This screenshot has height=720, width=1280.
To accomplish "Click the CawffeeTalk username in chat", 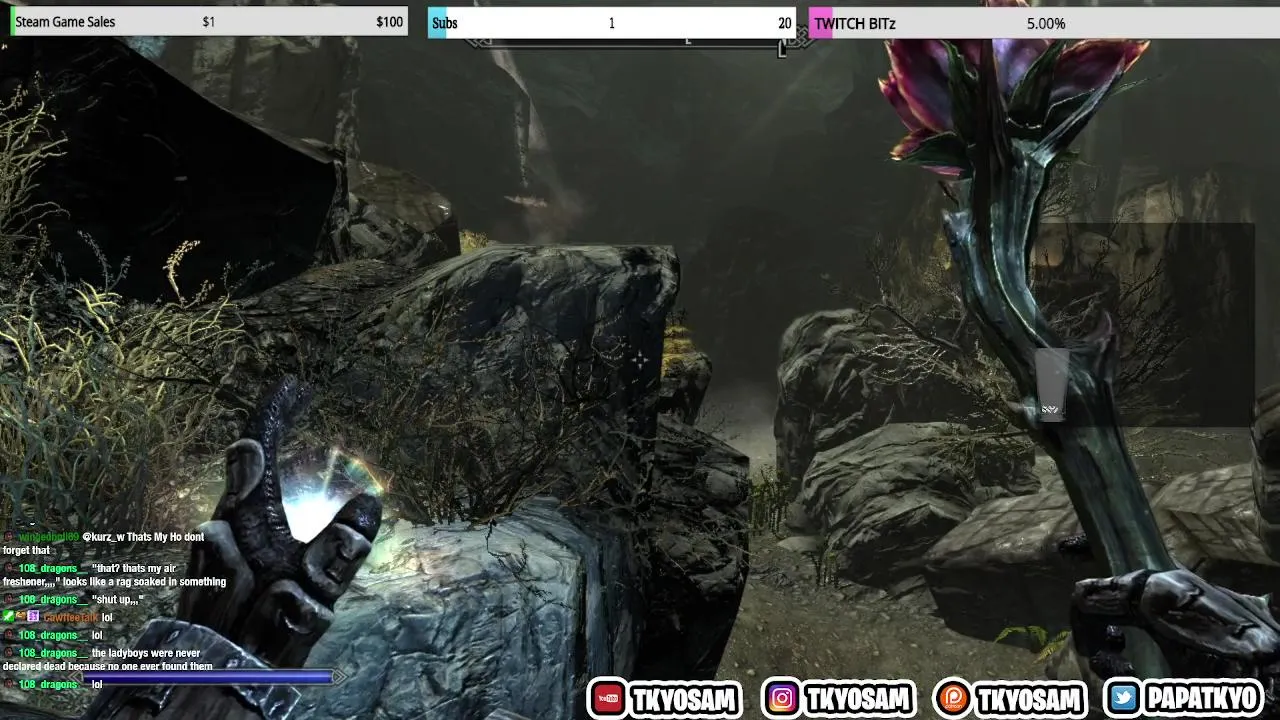I will coord(71,618).
